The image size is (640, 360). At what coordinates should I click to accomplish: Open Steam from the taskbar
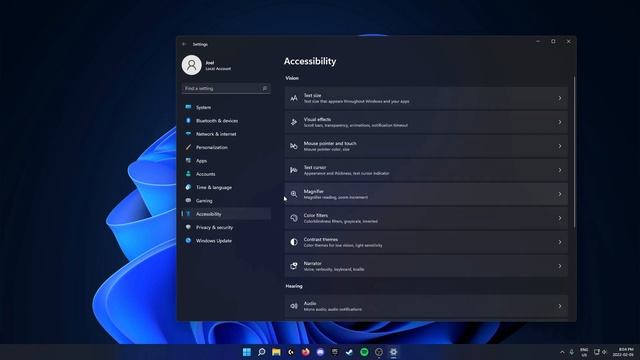point(349,352)
